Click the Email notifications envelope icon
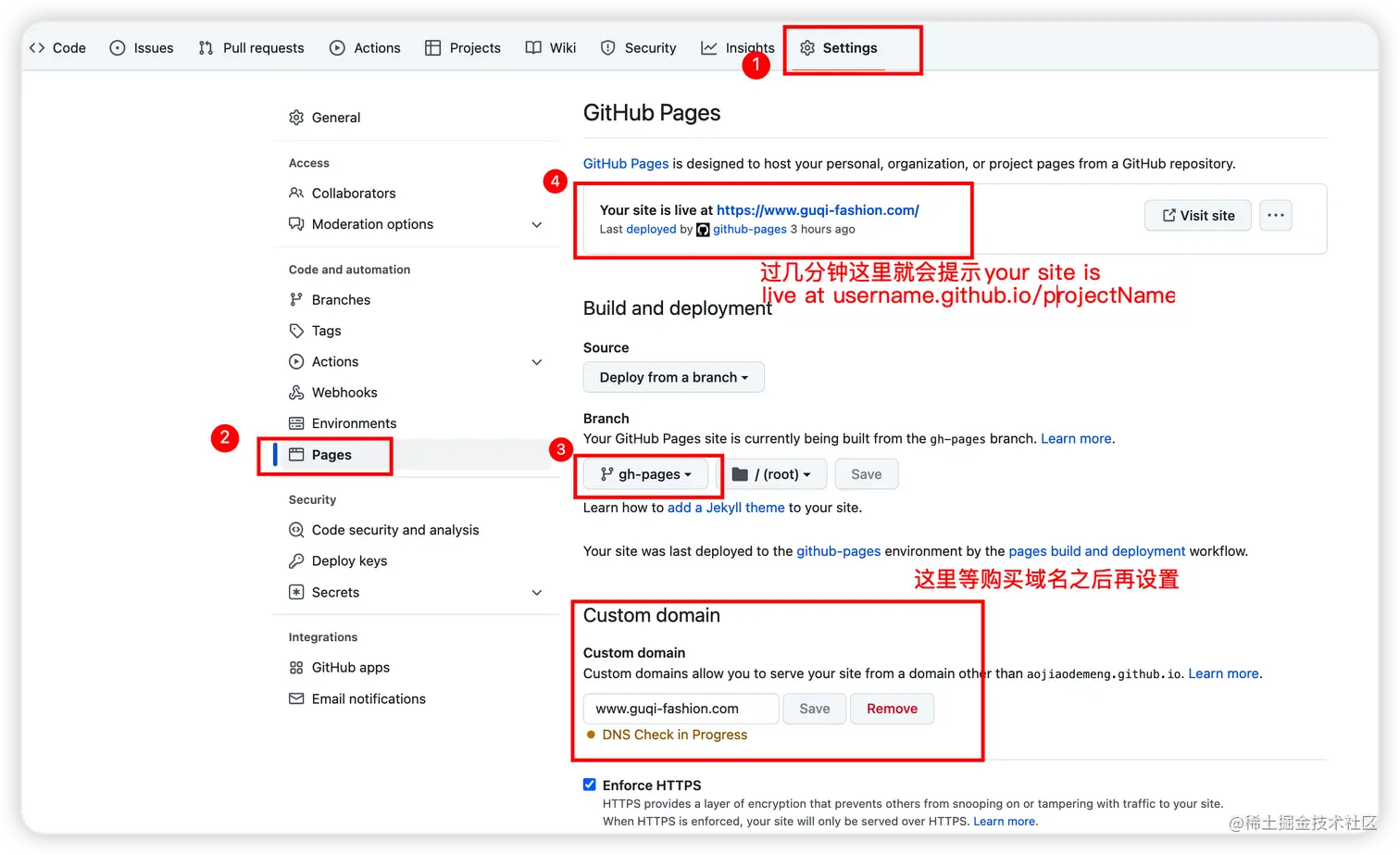The image size is (1400, 855). 296,698
